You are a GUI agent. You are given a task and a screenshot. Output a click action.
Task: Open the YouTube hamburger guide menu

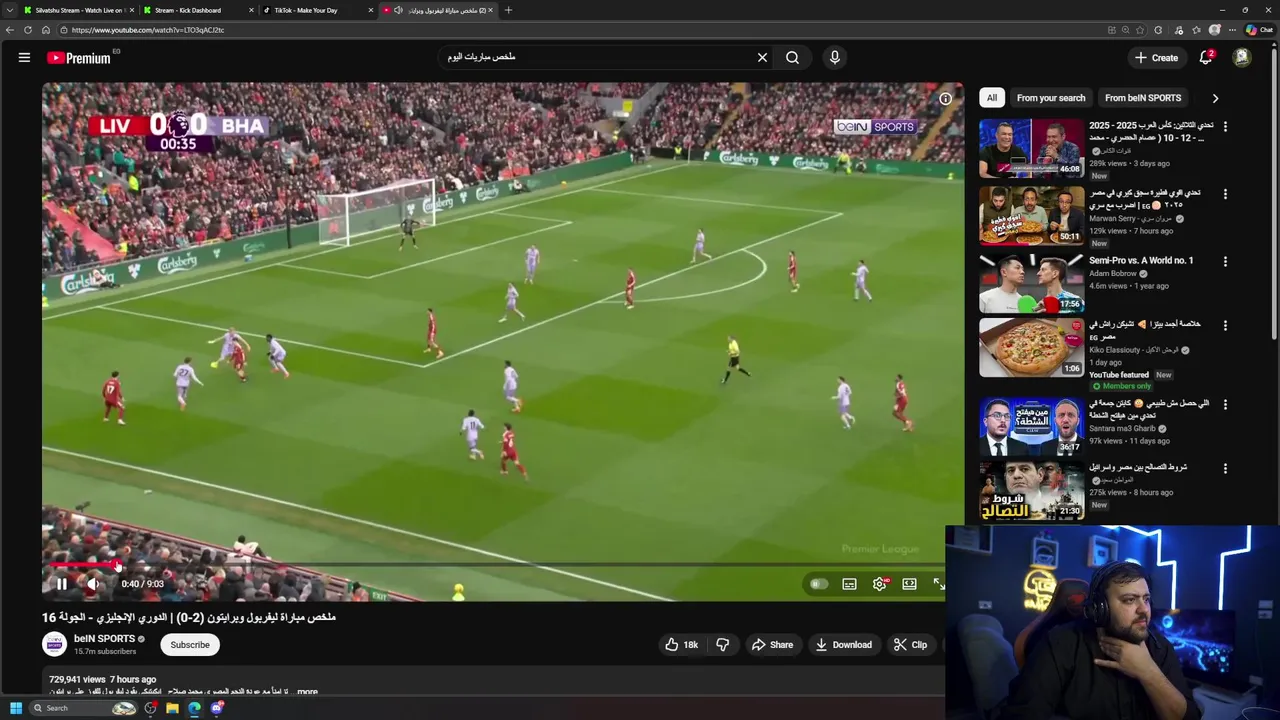coord(24,58)
